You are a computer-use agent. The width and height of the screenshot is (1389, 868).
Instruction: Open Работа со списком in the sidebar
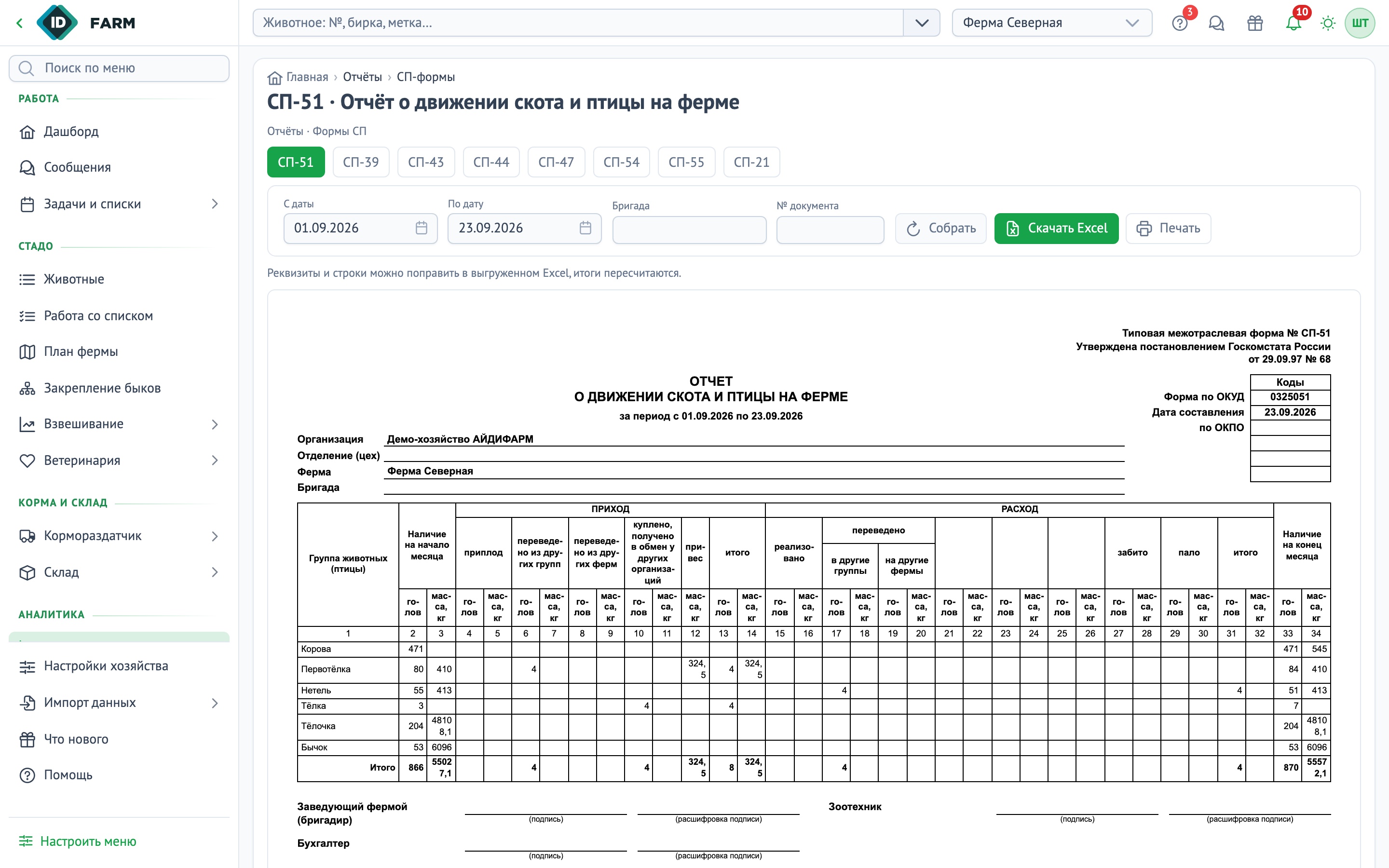coord(119,316)
